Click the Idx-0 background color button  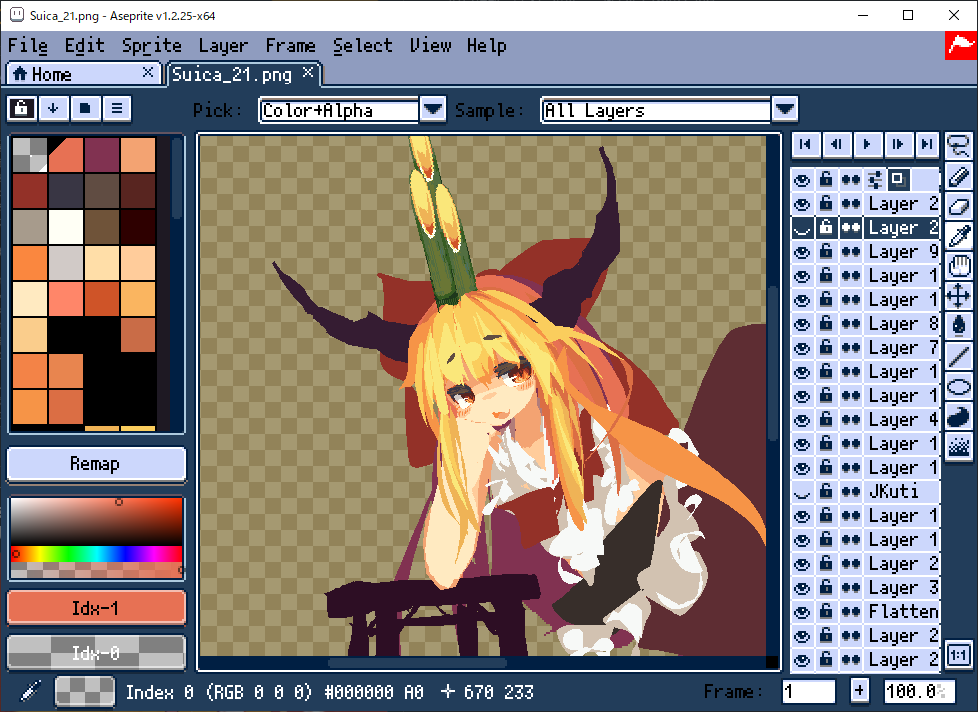96,653
